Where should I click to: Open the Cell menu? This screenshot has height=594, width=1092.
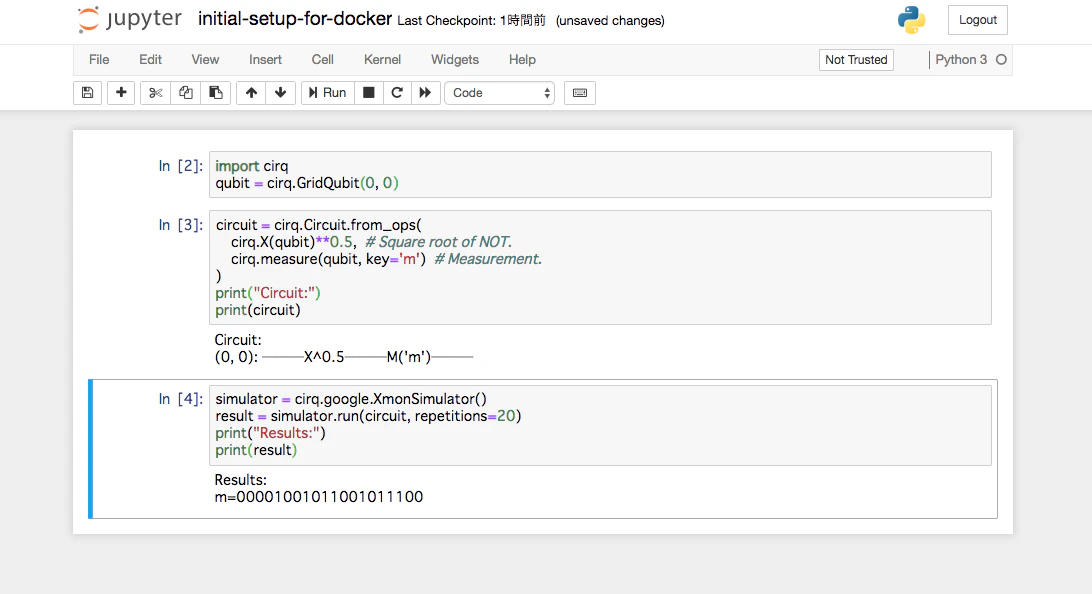[322, 60]
